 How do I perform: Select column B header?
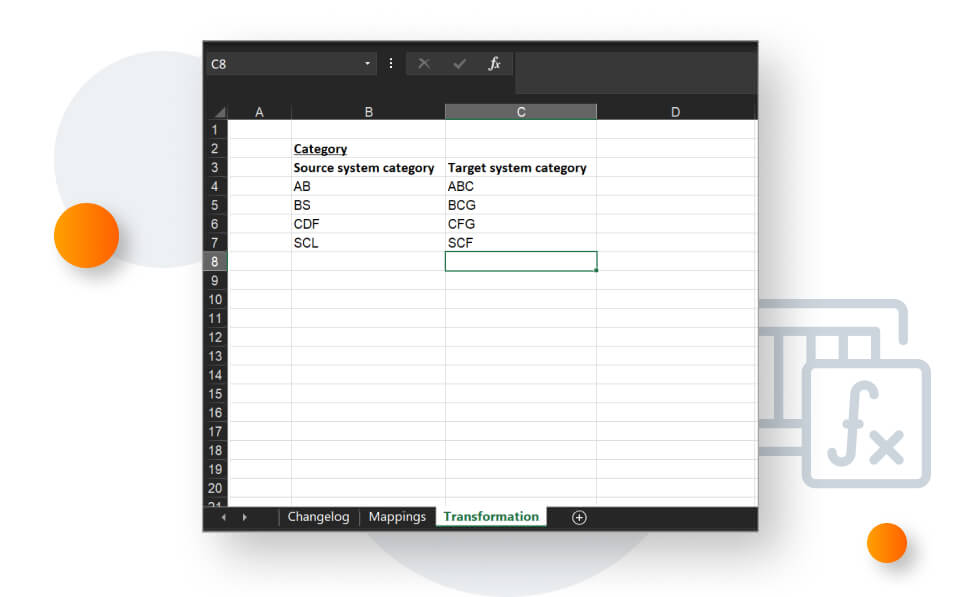point(368,112)
